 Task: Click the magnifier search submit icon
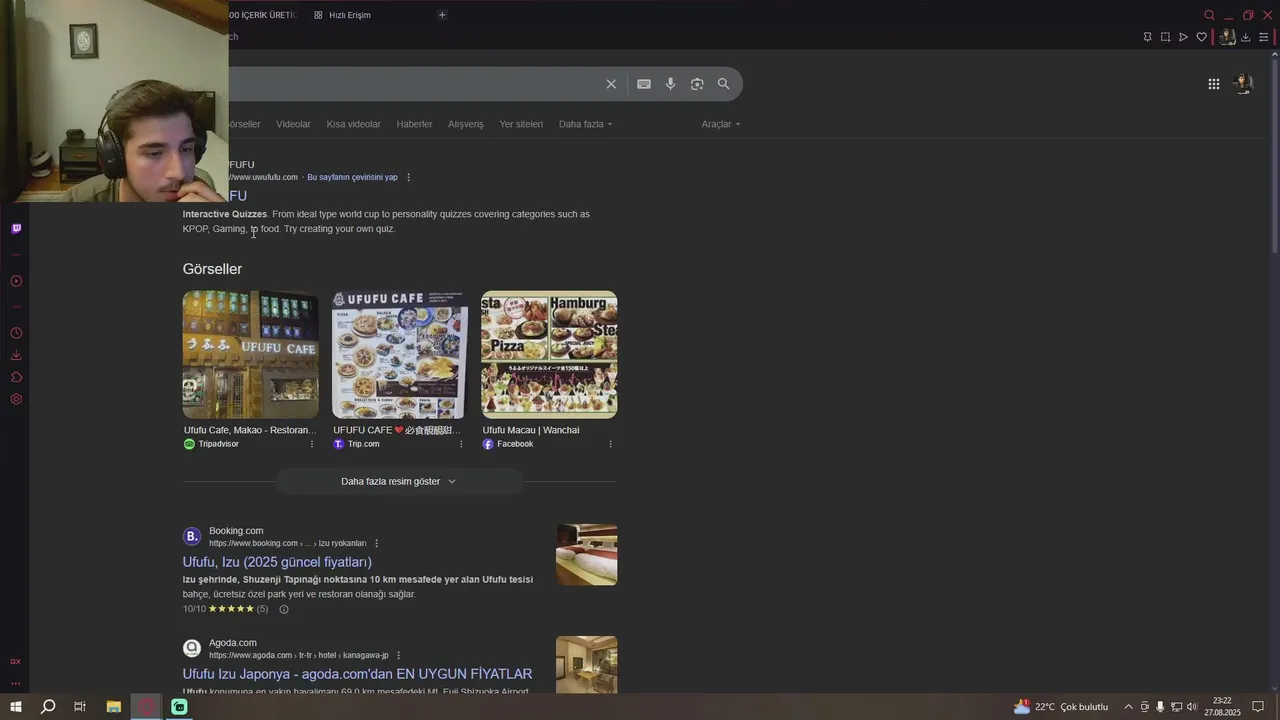tap(723, 84)
